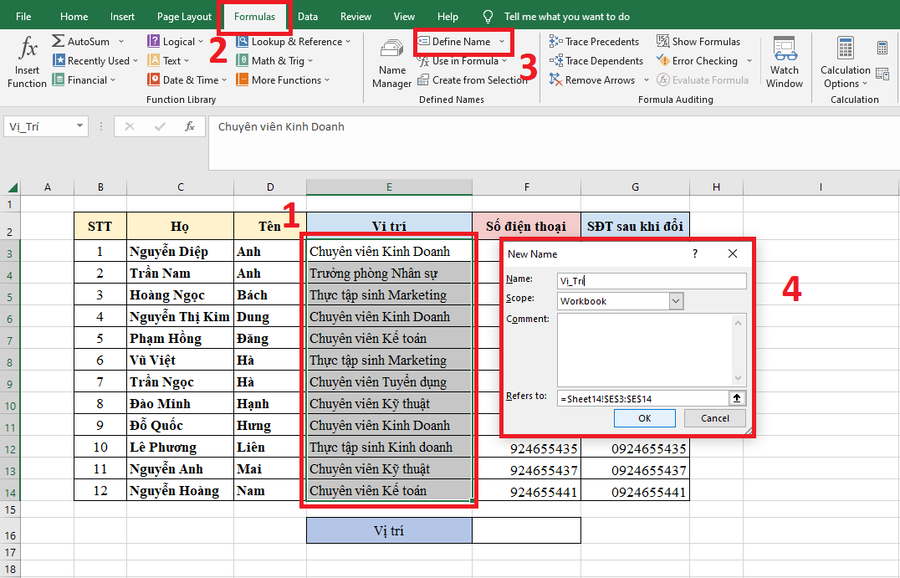The width and height of the screenshot is (900, 578).
Task: Open the Scope dropdown in New Name
Action: tap(676, 301)
